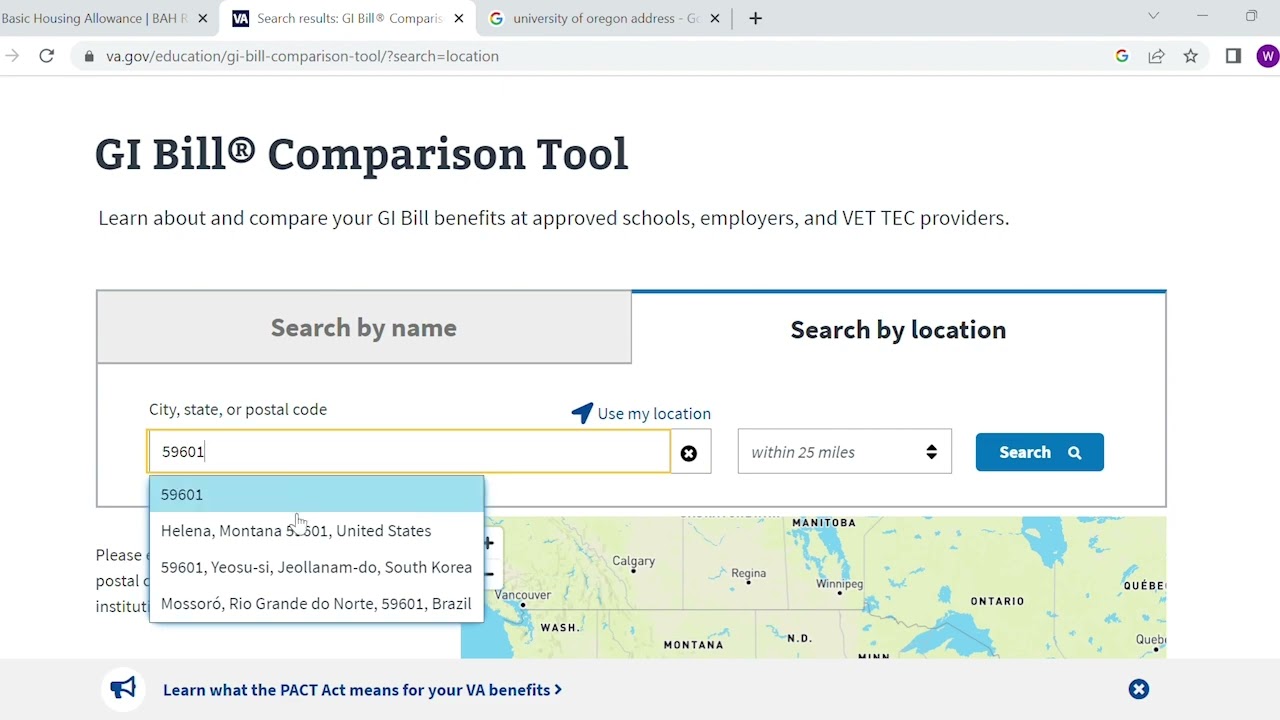
Task: Choose the 59601 suggestion
Action: 316,494
